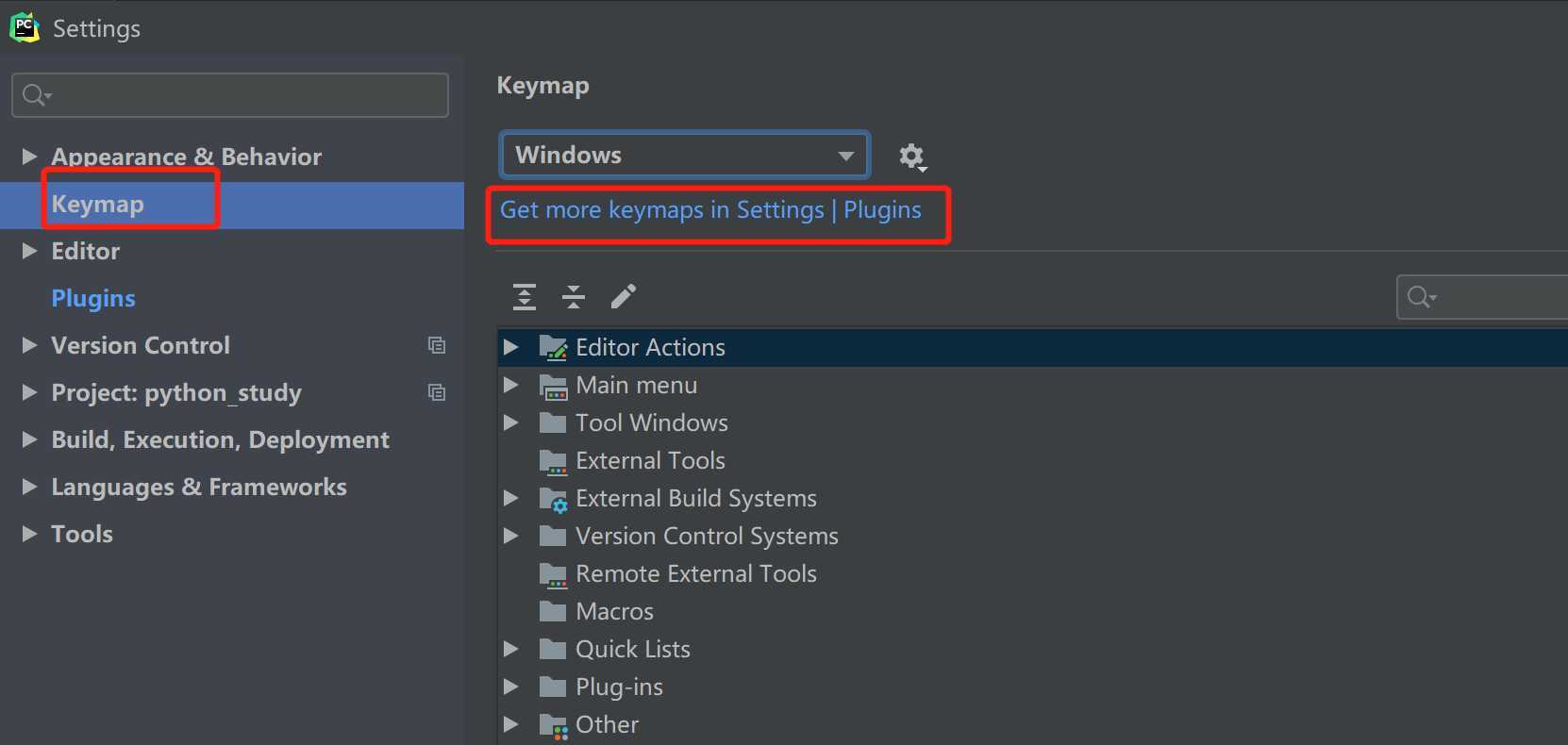
Task: Click the keymap action search field
Action: 1482,297
